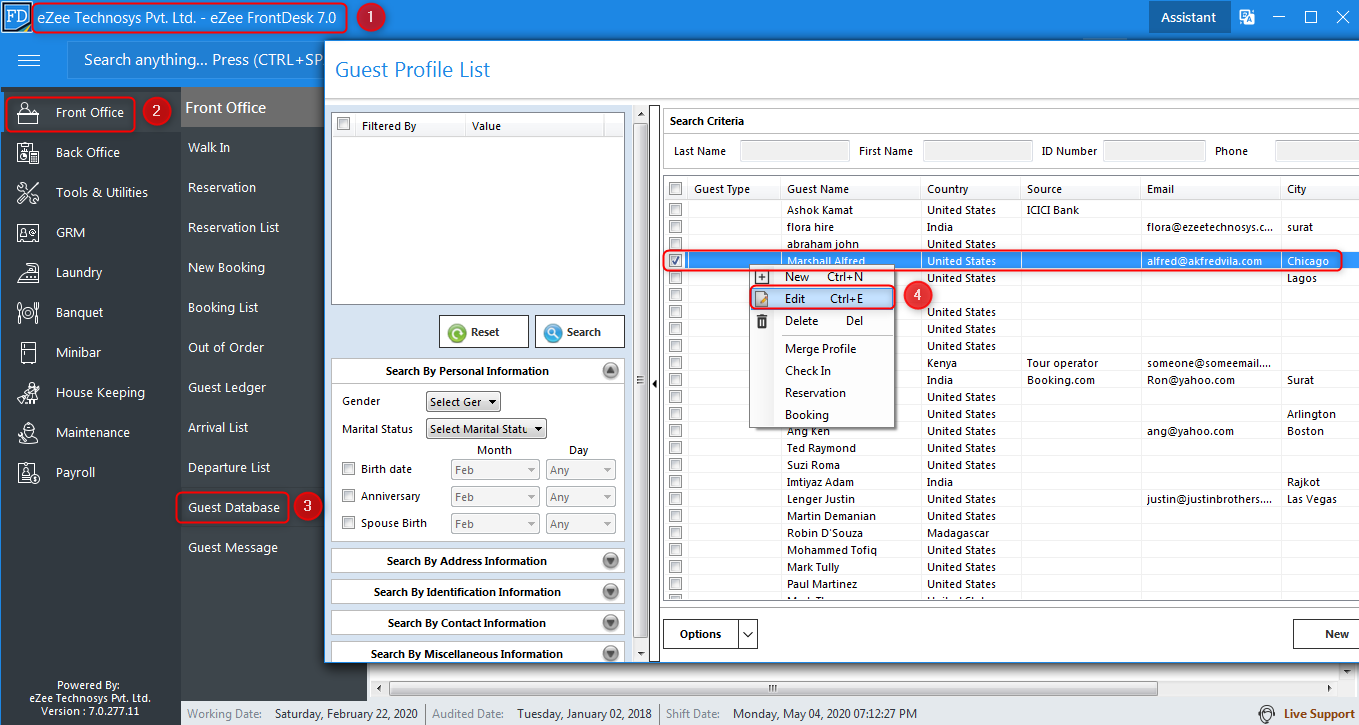Screen dimensions: 1359x725
Task: Click the Last Name search field
Action: [795, 151]
